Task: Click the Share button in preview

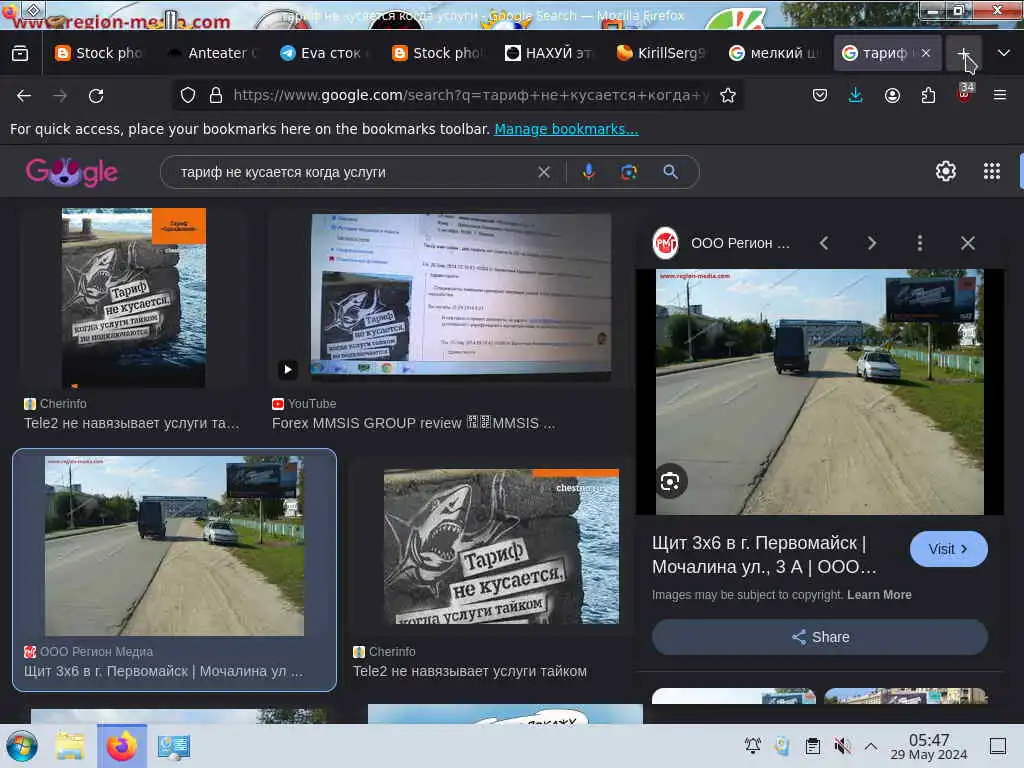Action: [820, 637]
